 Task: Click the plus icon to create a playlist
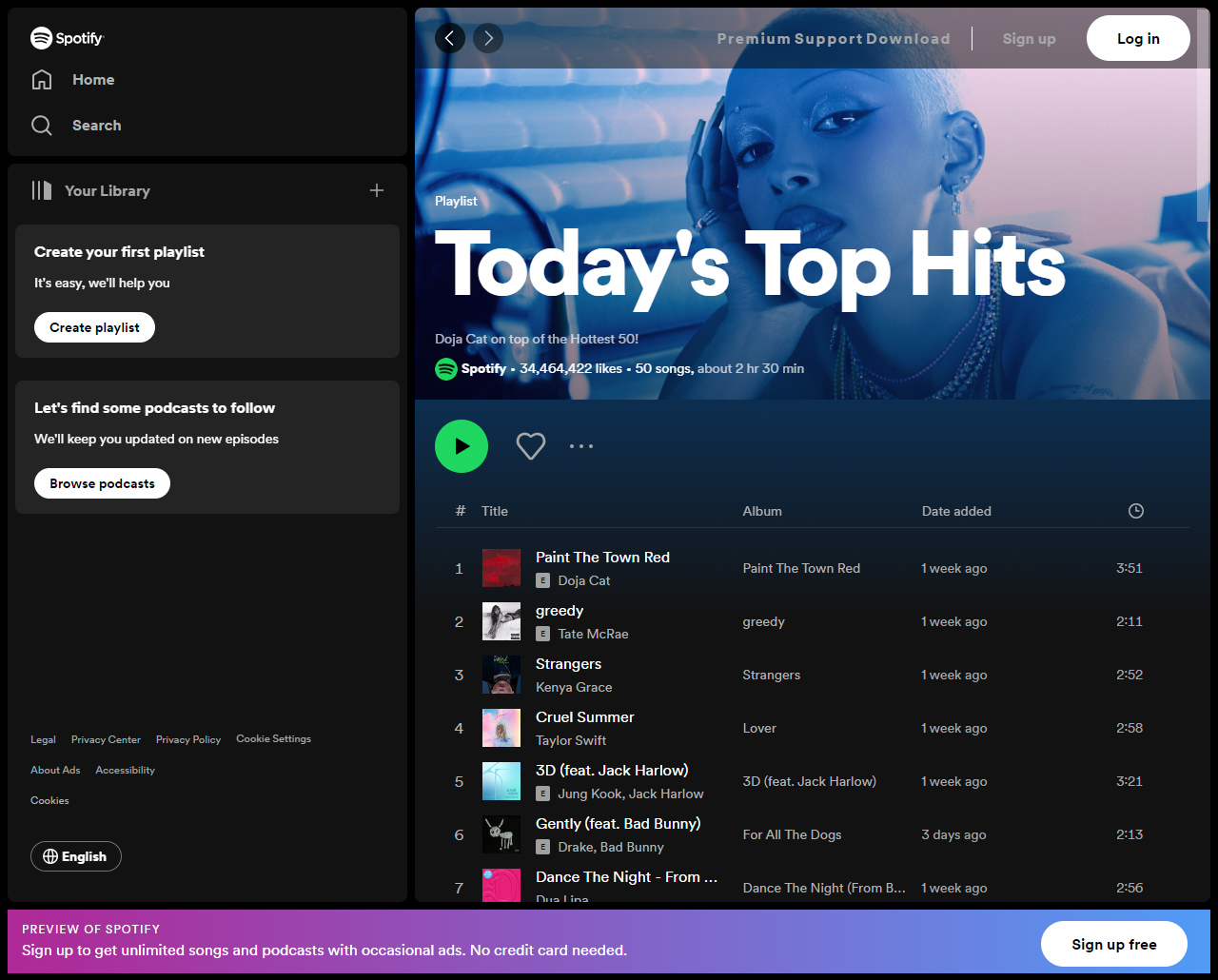pyautogui.click(x=377, y=190)
